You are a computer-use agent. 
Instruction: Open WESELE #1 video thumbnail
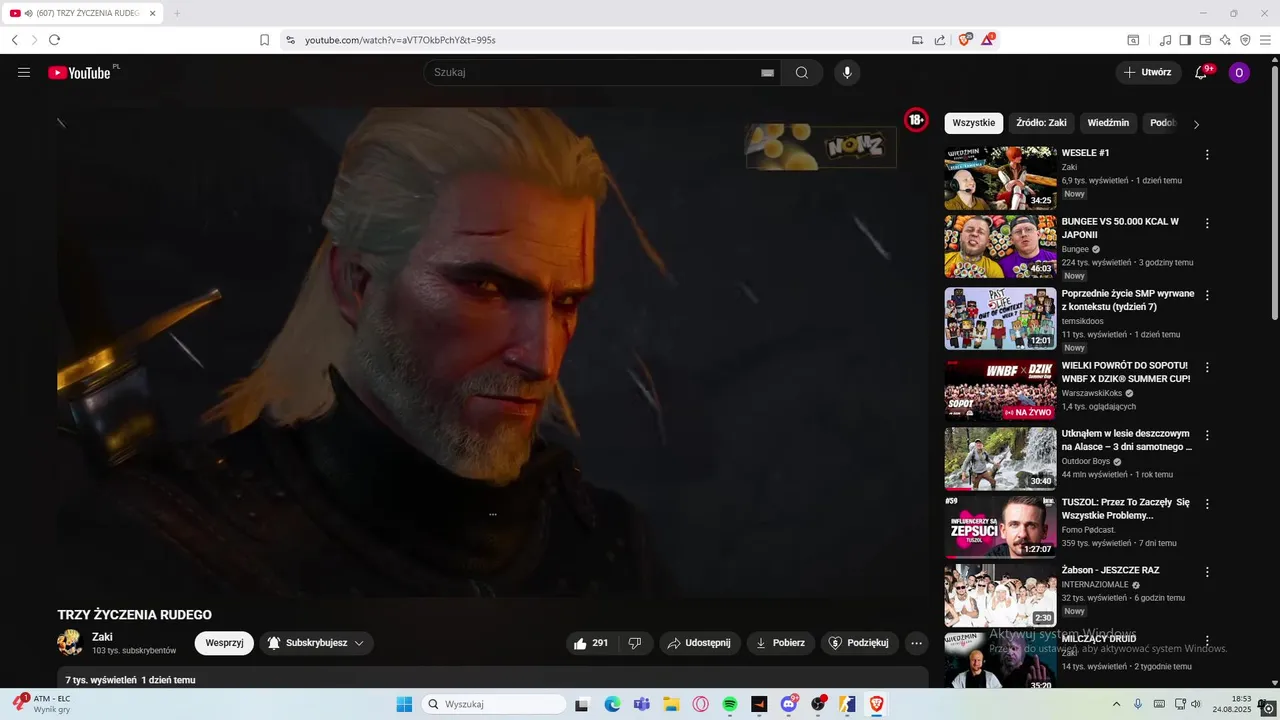pyautogui.click(x=1000, y=178)
